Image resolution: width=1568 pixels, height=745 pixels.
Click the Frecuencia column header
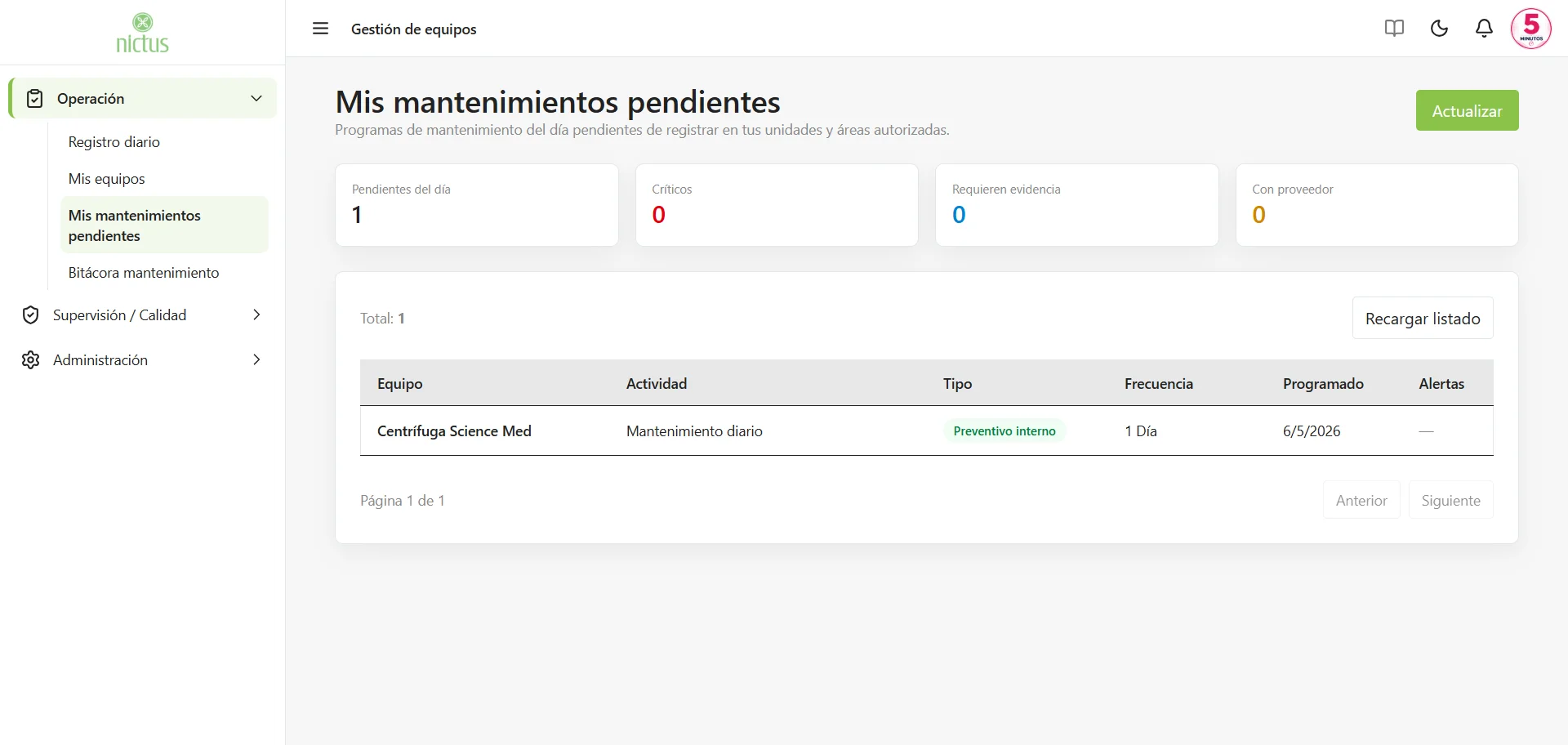point(1159,384)
